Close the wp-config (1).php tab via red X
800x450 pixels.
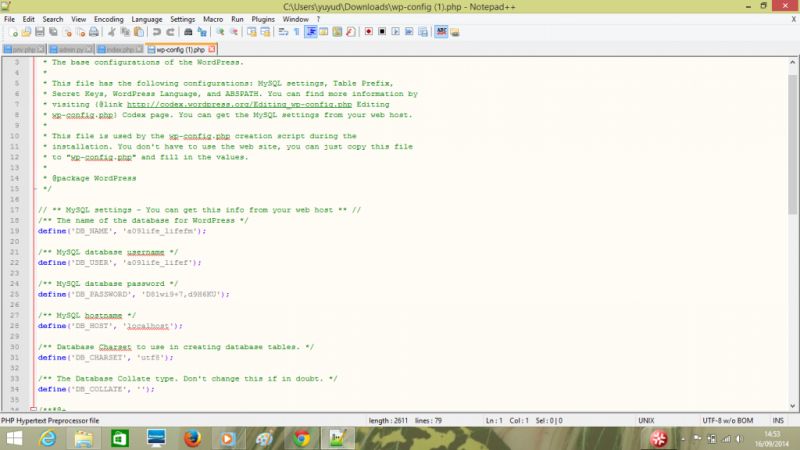212,49
